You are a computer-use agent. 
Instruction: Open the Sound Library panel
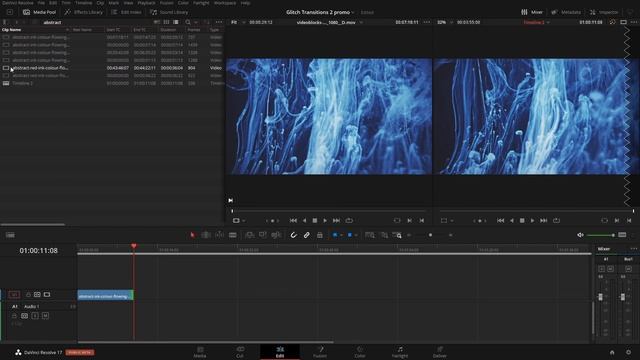[x=169, y=12]
